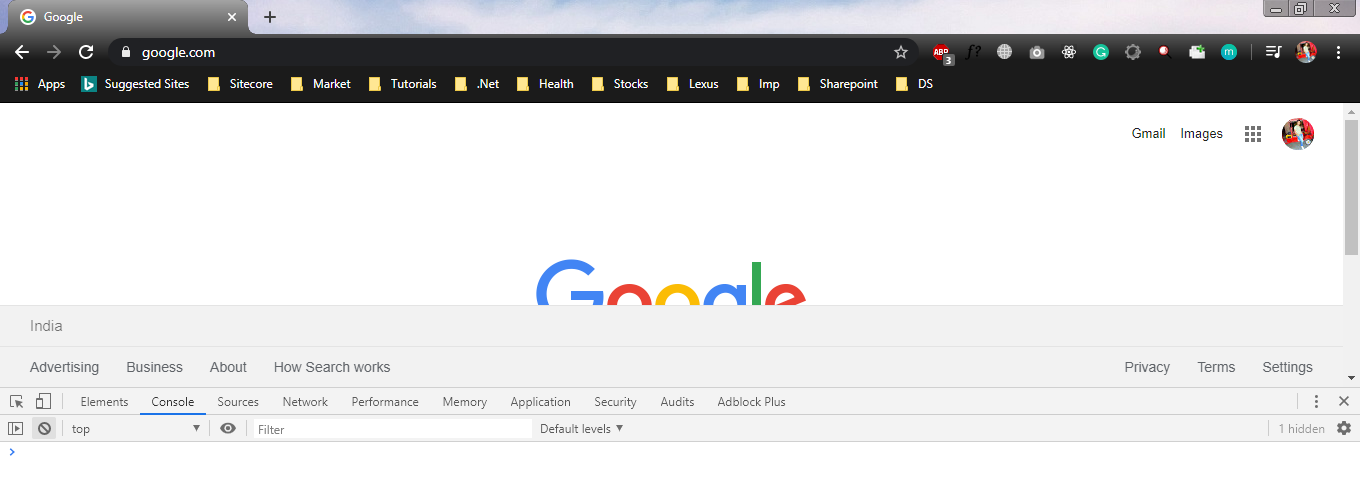Screen dimensions: 1360x504
Task: Open Chrome profile avatar in toolbar
Action: point(1306,52)
